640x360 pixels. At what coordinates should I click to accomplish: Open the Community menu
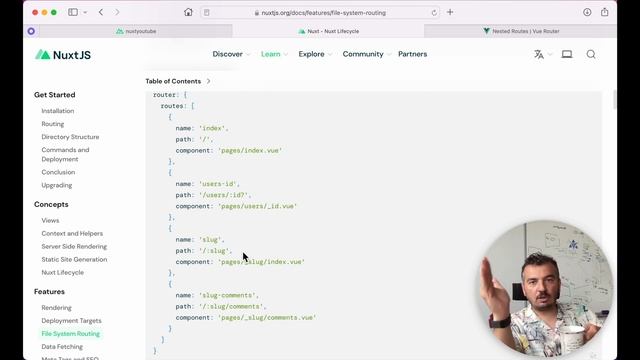tap(367, 54)
